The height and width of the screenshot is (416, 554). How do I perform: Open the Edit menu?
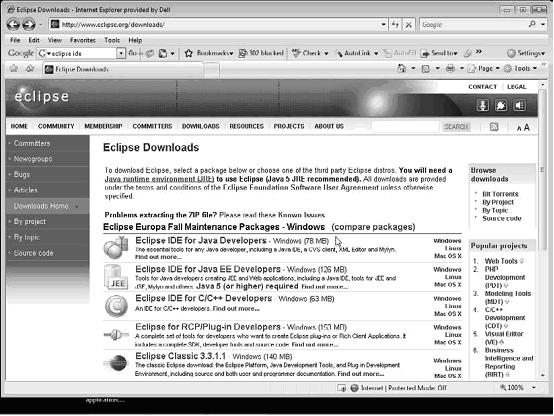coord(34,40)
